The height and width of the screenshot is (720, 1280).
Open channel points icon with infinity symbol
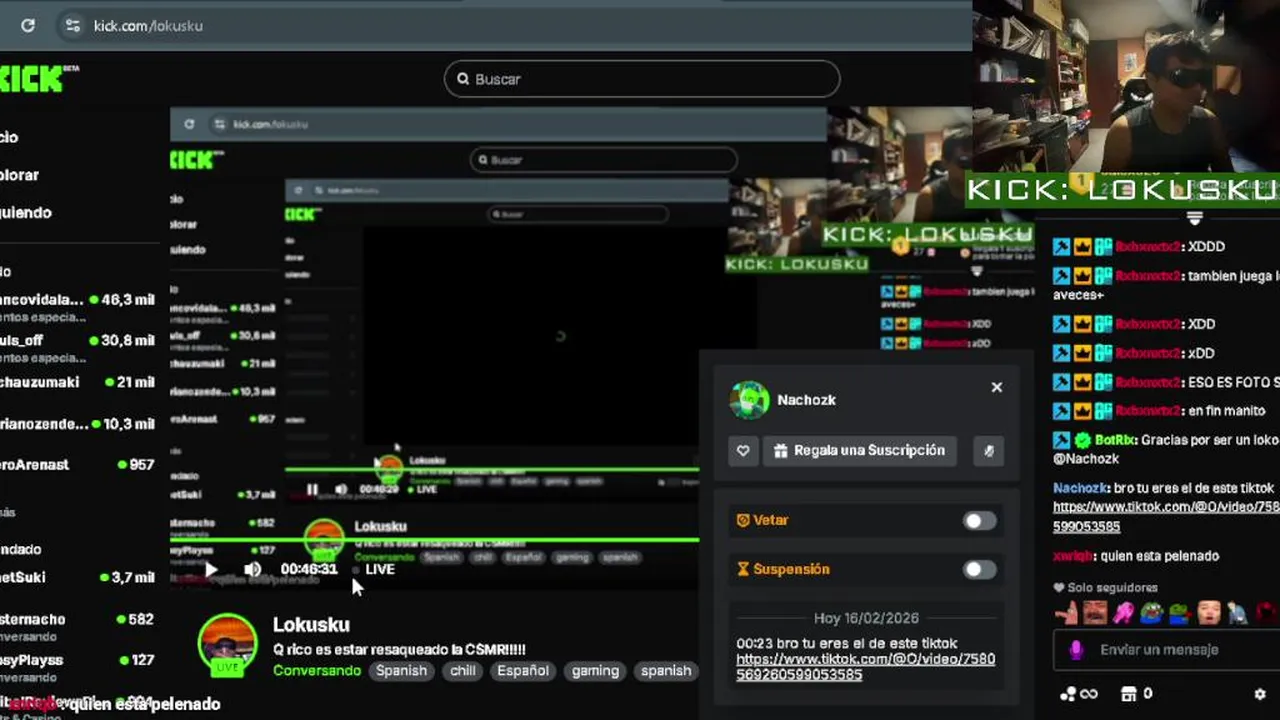[x=1078, y=694]
